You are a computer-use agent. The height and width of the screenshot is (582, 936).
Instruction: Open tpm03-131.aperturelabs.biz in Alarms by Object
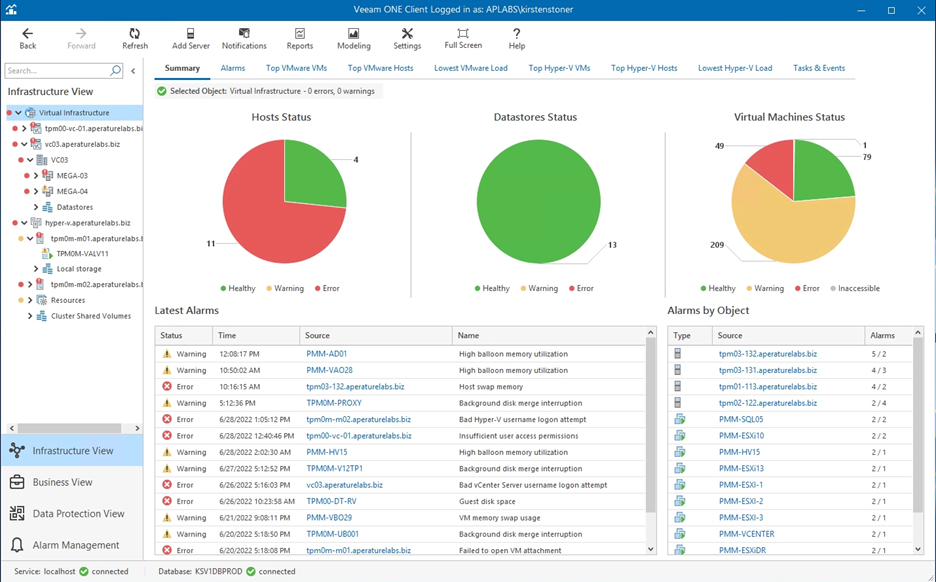[x=768, y=370]
